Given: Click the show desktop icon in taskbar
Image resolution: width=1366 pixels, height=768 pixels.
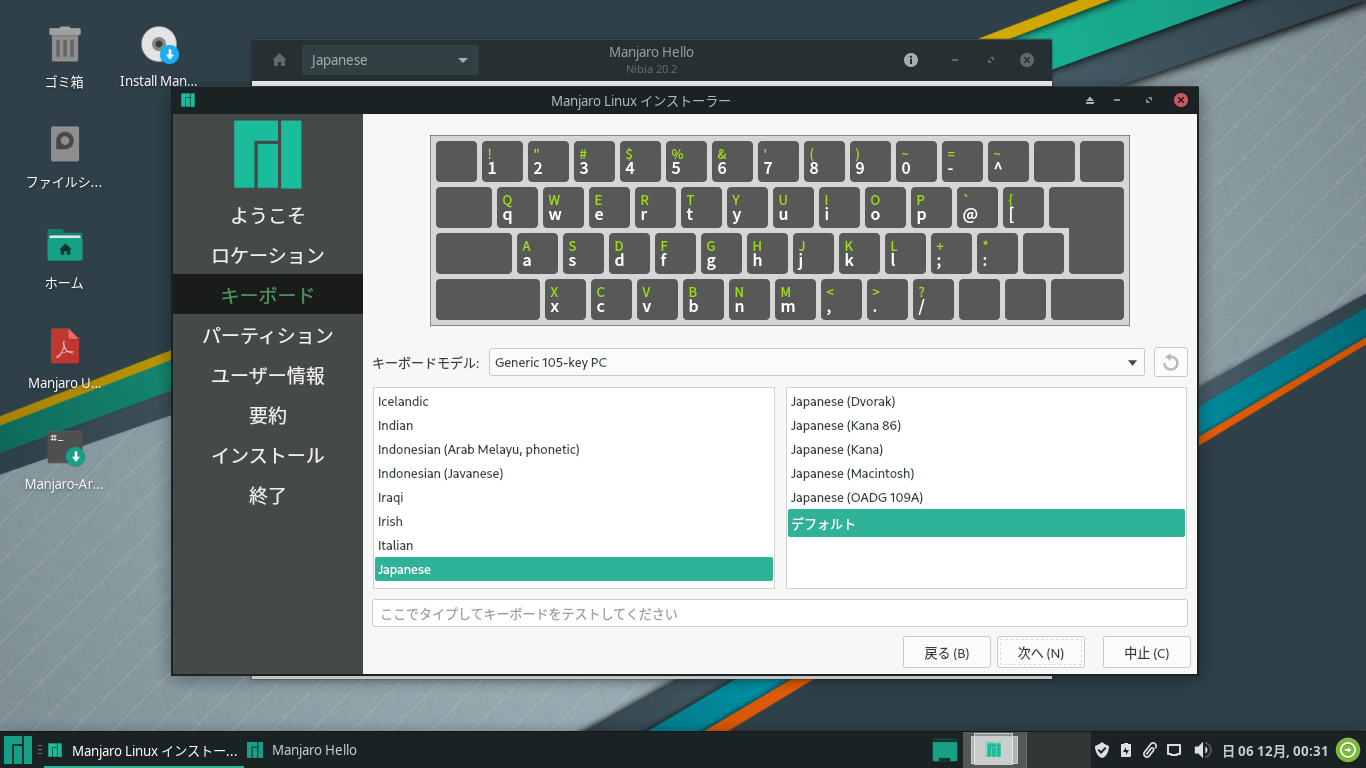Looking at the screenshot, I should (945, 750).
